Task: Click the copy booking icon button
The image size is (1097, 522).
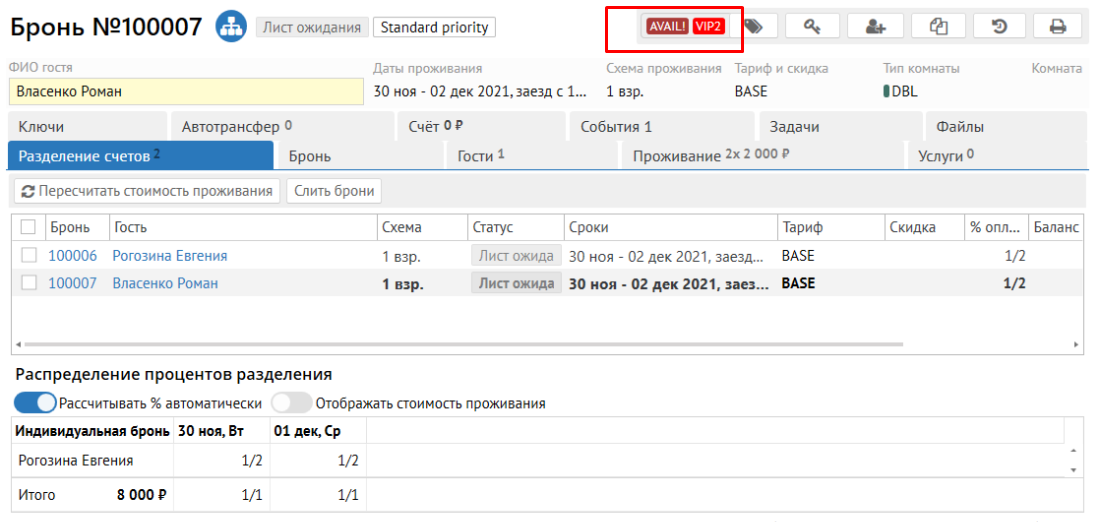Action: [938, 27]
